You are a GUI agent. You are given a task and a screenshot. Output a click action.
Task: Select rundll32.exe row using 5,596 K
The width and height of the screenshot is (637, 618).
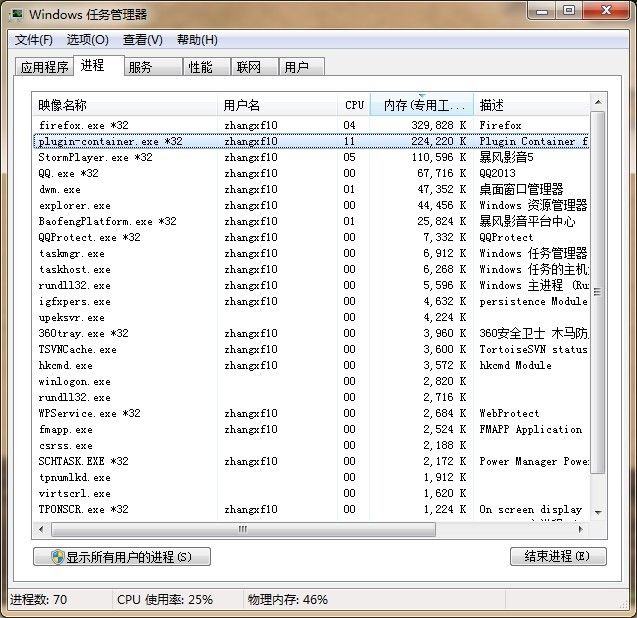point(311,285)
